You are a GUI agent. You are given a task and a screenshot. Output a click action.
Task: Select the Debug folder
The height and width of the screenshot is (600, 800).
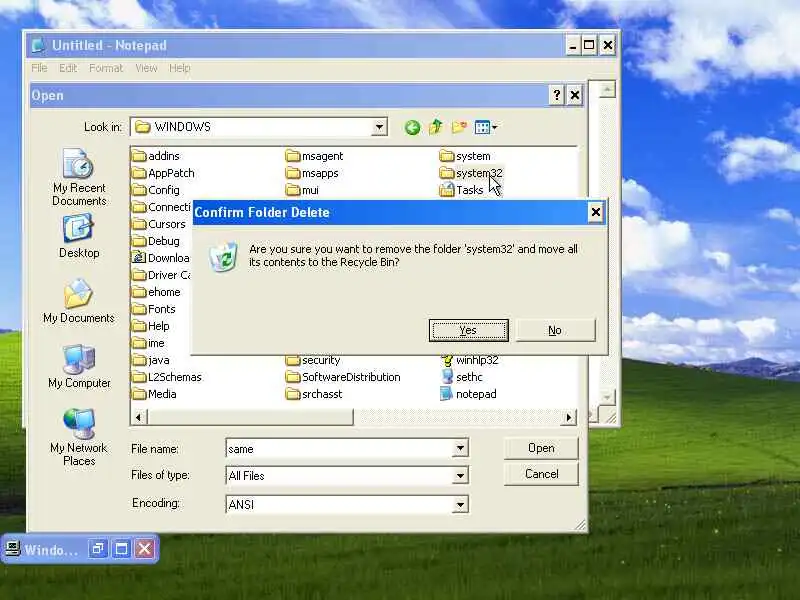point(156,241)
